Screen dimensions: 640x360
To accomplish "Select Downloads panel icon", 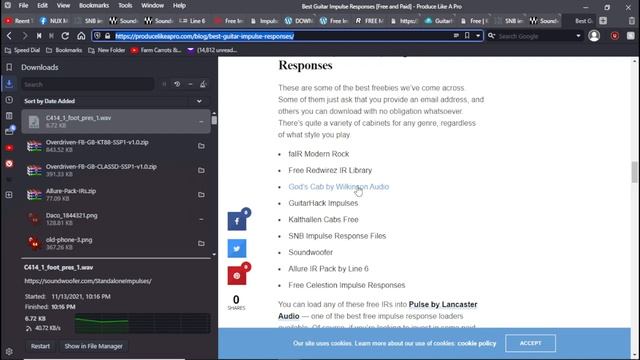I will (9, 84).
